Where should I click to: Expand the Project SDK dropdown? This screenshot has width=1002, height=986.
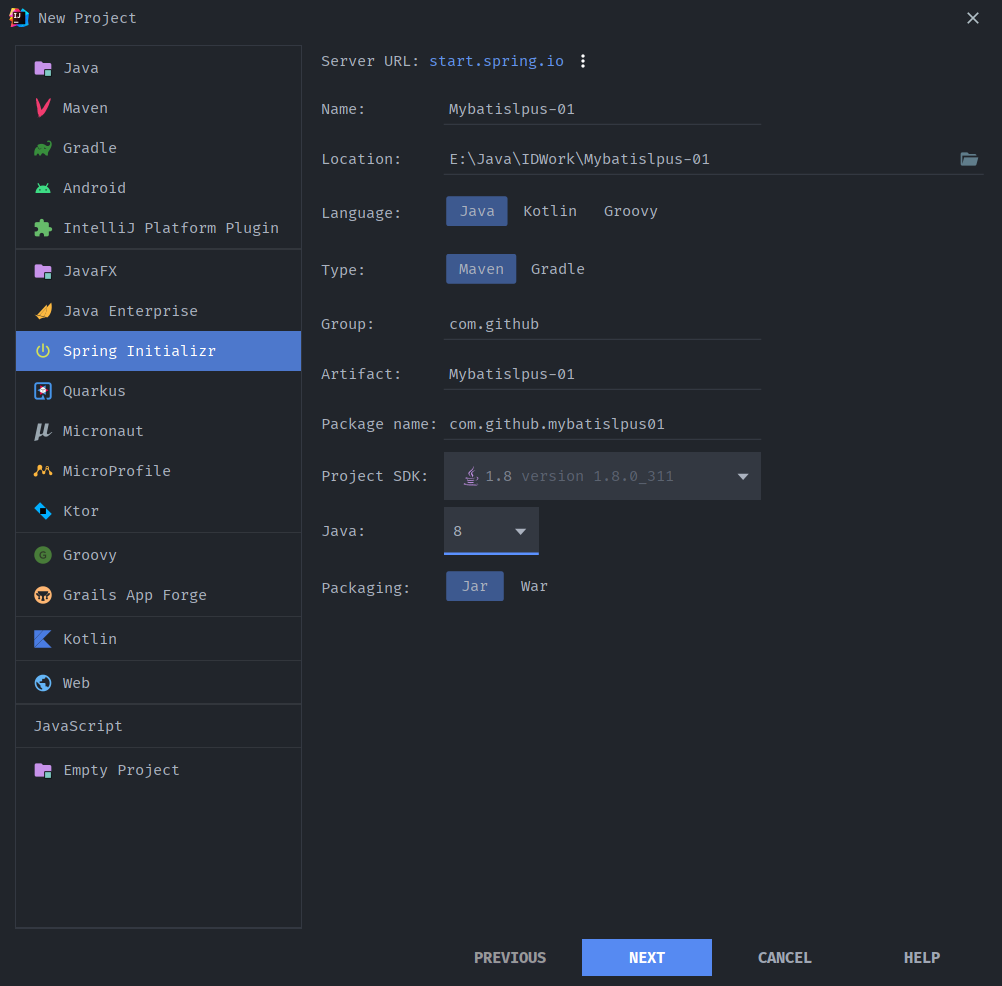click(742, 476)
